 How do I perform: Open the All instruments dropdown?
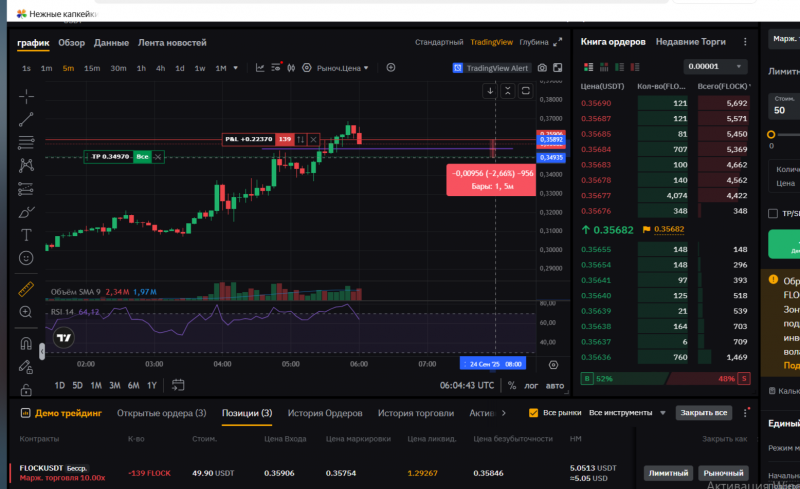tap(628, 412)
